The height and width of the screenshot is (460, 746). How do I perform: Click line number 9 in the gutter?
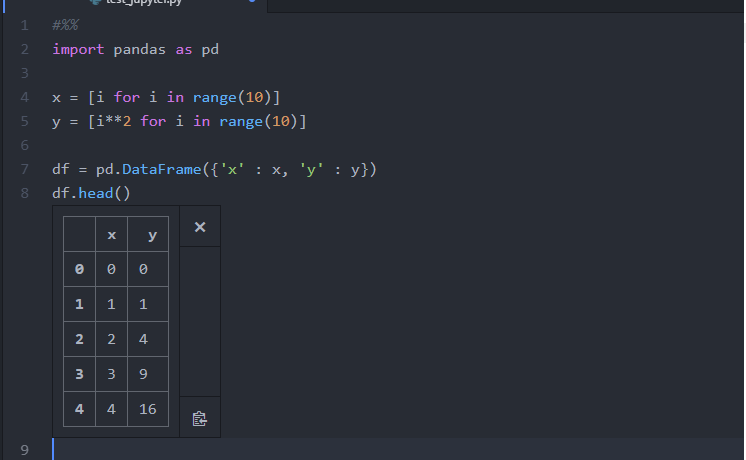click(24, 450)
